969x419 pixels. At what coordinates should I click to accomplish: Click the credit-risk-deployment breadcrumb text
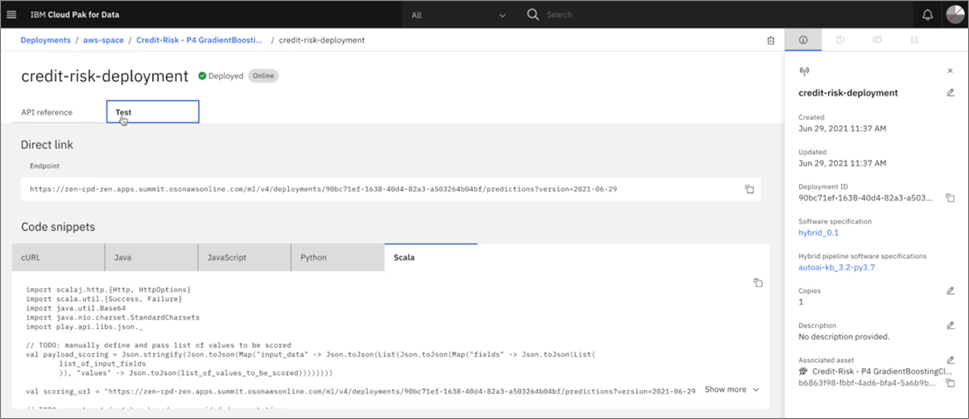tap(322, 40)
